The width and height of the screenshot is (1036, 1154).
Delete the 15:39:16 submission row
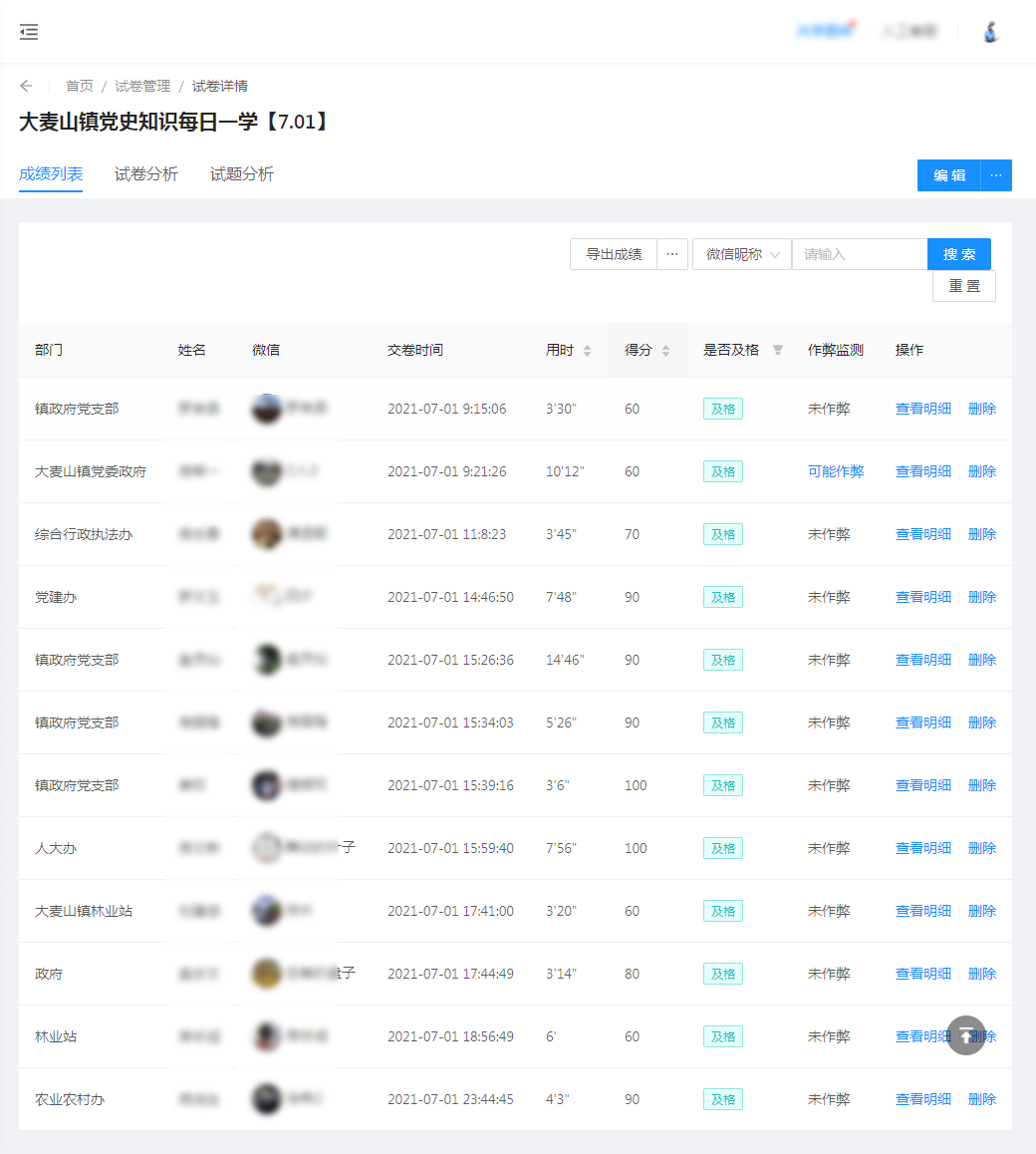[x=982, y=785]
